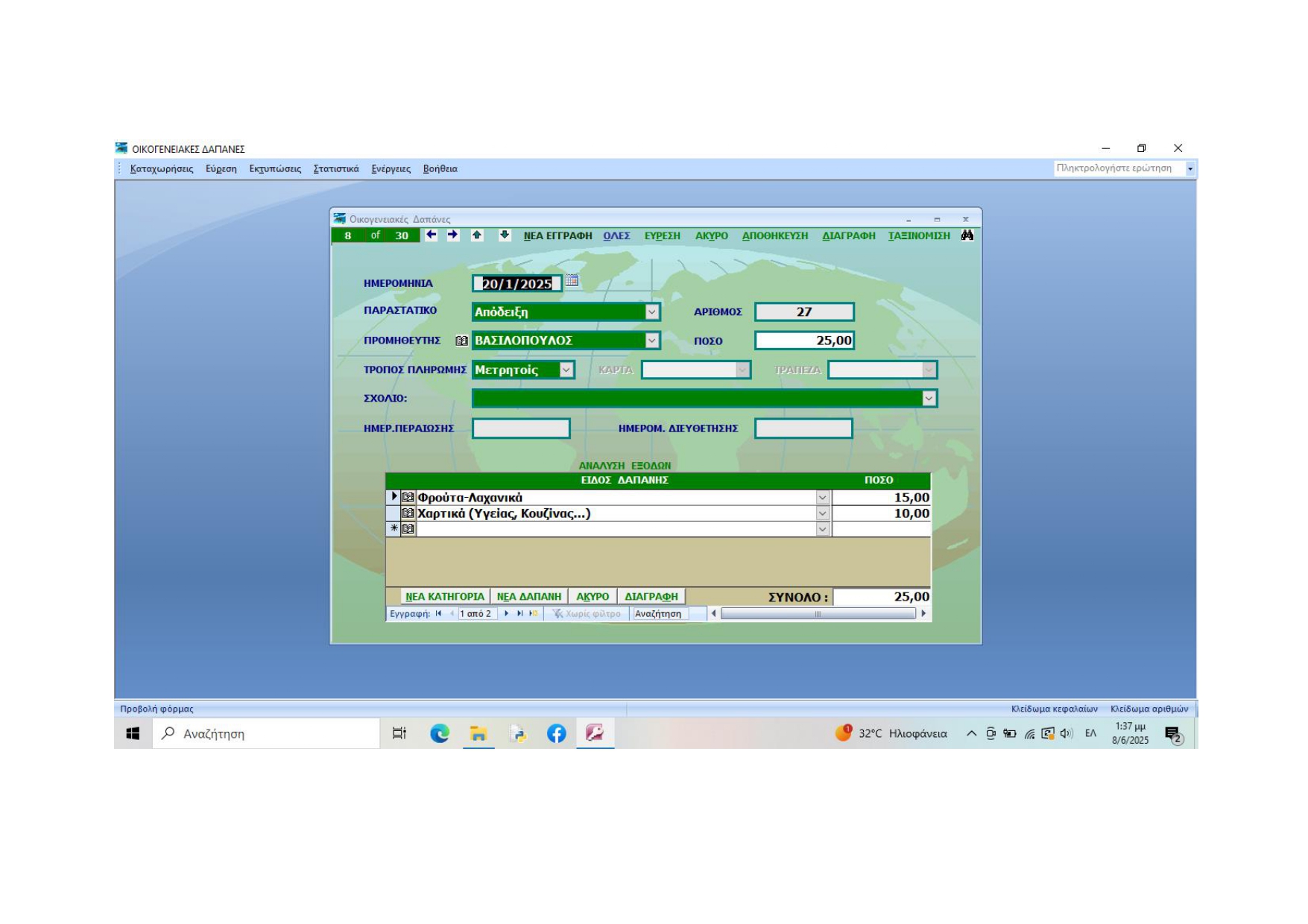The width and height of the screenshot is (1308, 924).
Task: Go to previous record with left arrow
Action: 431,235
